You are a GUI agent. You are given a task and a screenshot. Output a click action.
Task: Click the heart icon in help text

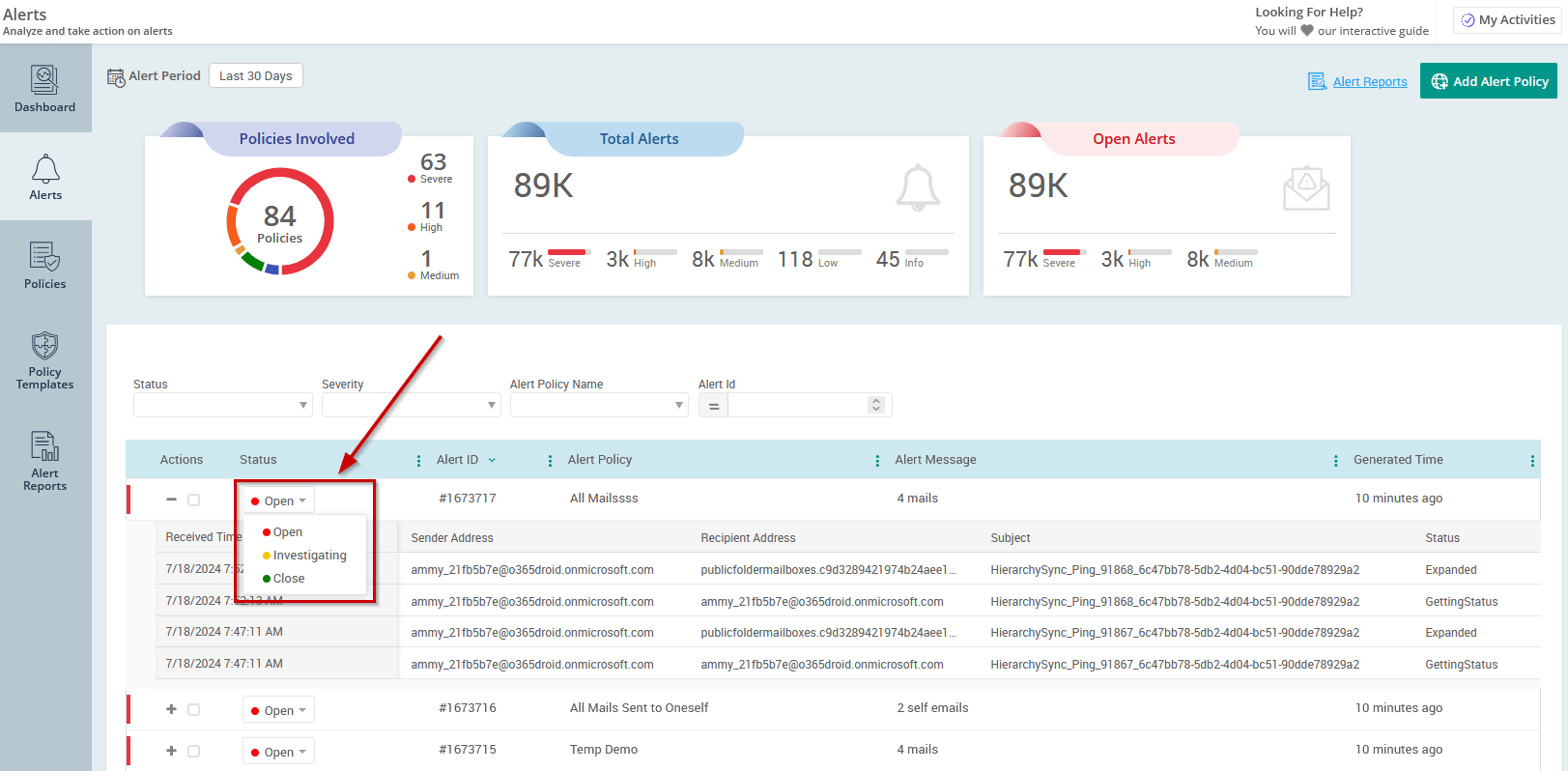pos(1307,31)
